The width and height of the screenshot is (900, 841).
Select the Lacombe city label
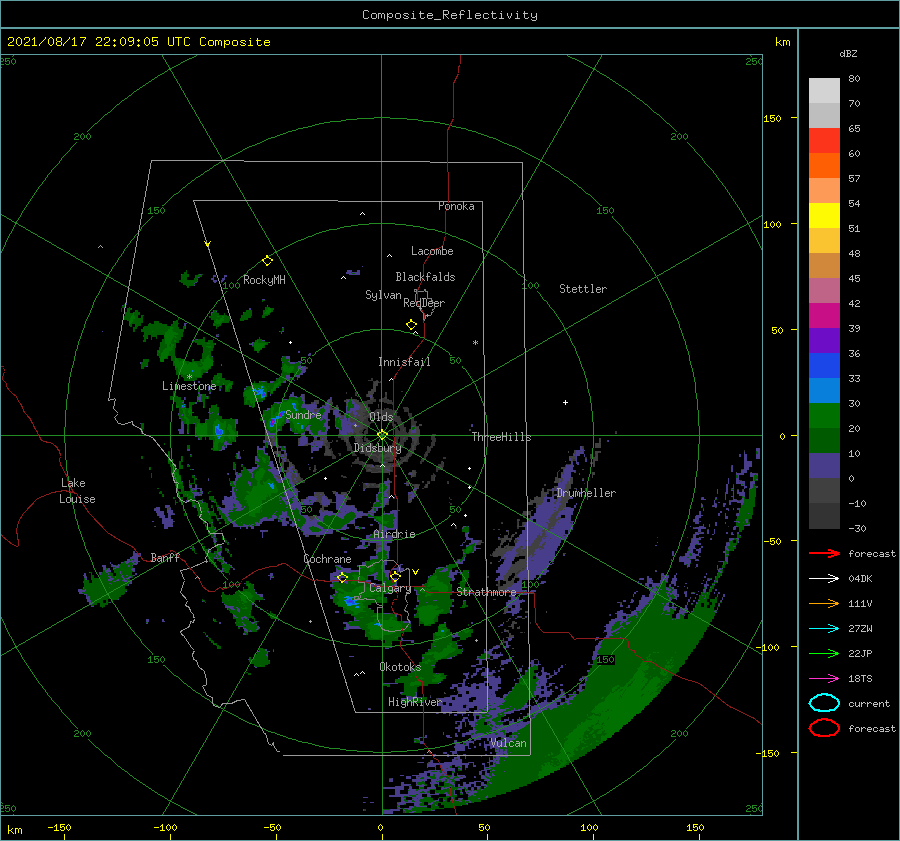[x=432, y=251]
